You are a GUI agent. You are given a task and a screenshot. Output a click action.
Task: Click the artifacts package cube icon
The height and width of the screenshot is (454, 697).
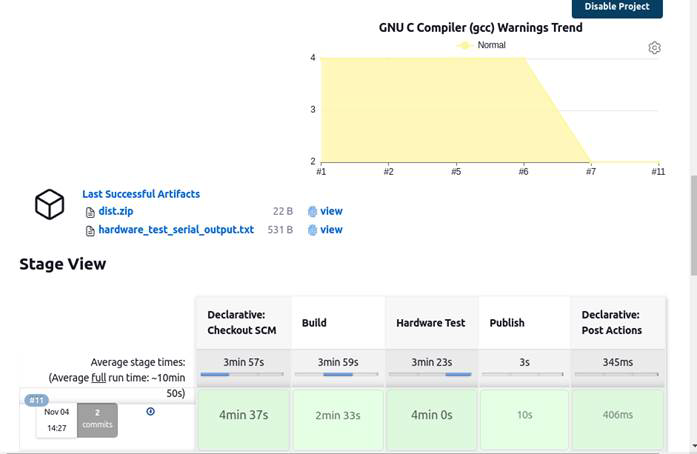click(49, 204)
